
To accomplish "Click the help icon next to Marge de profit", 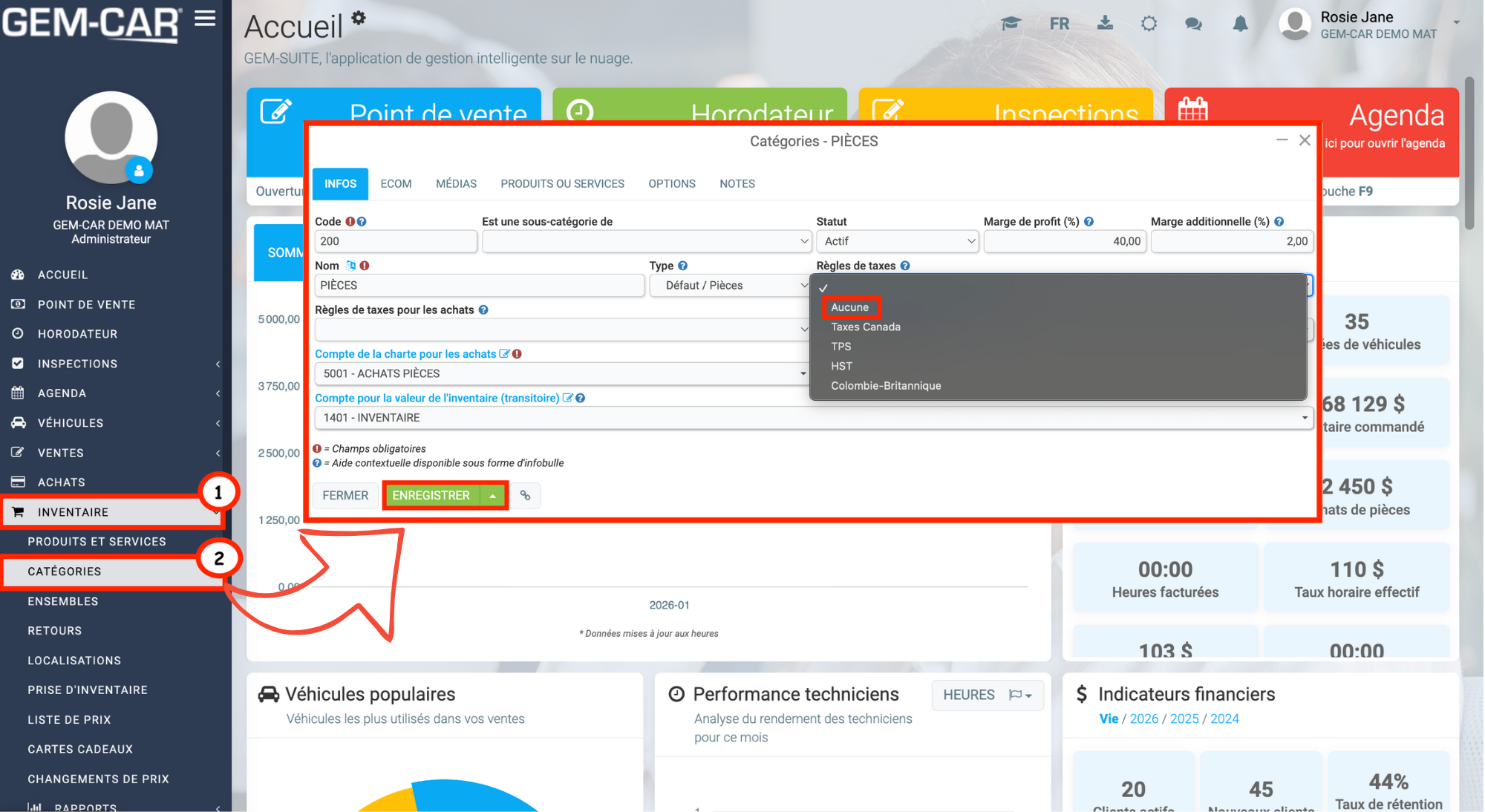I will click(1089, 222).
